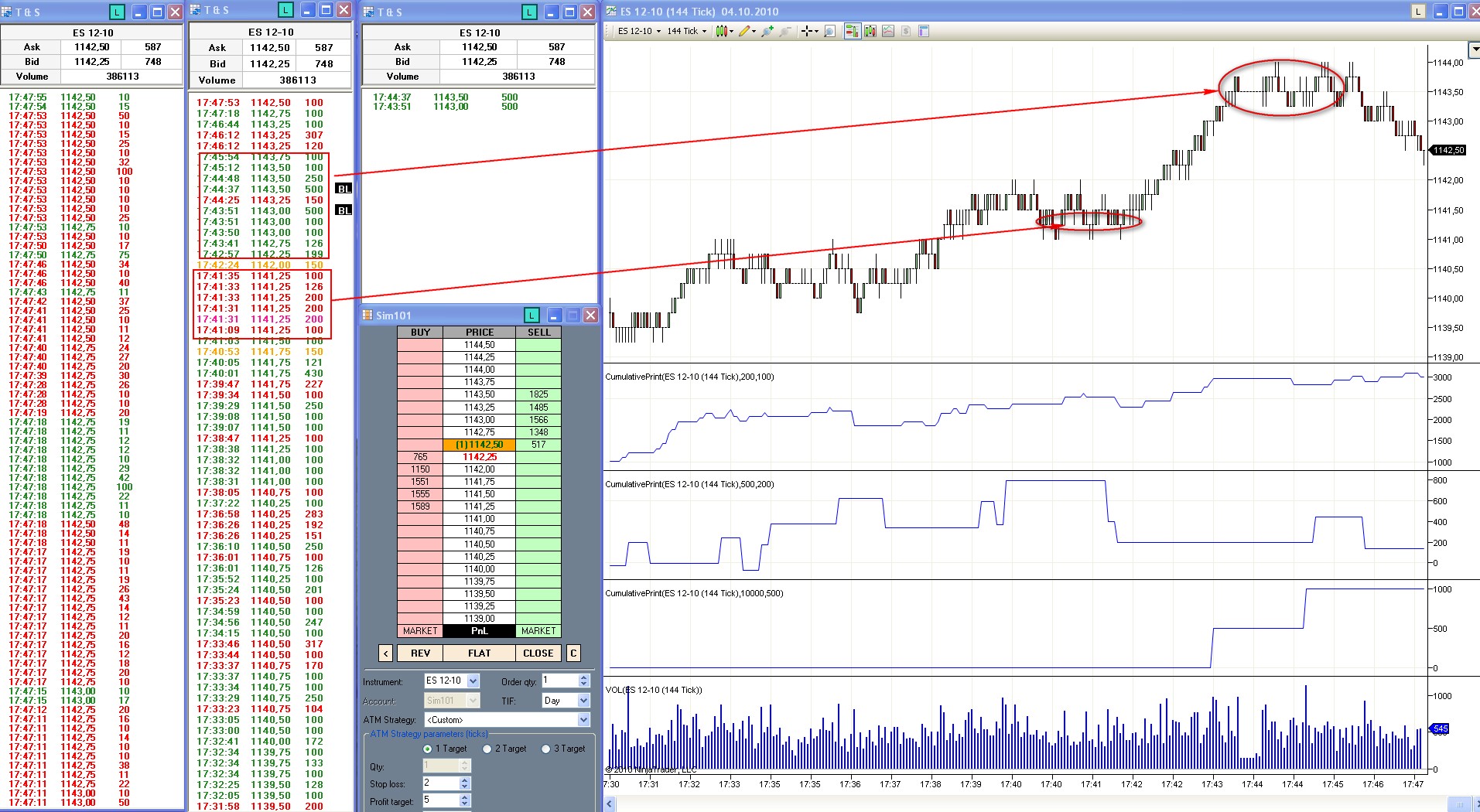Click the chart's horizontal scrollbar left arrow
This screenshot has height=812, width=1480.
coord(610,804)
